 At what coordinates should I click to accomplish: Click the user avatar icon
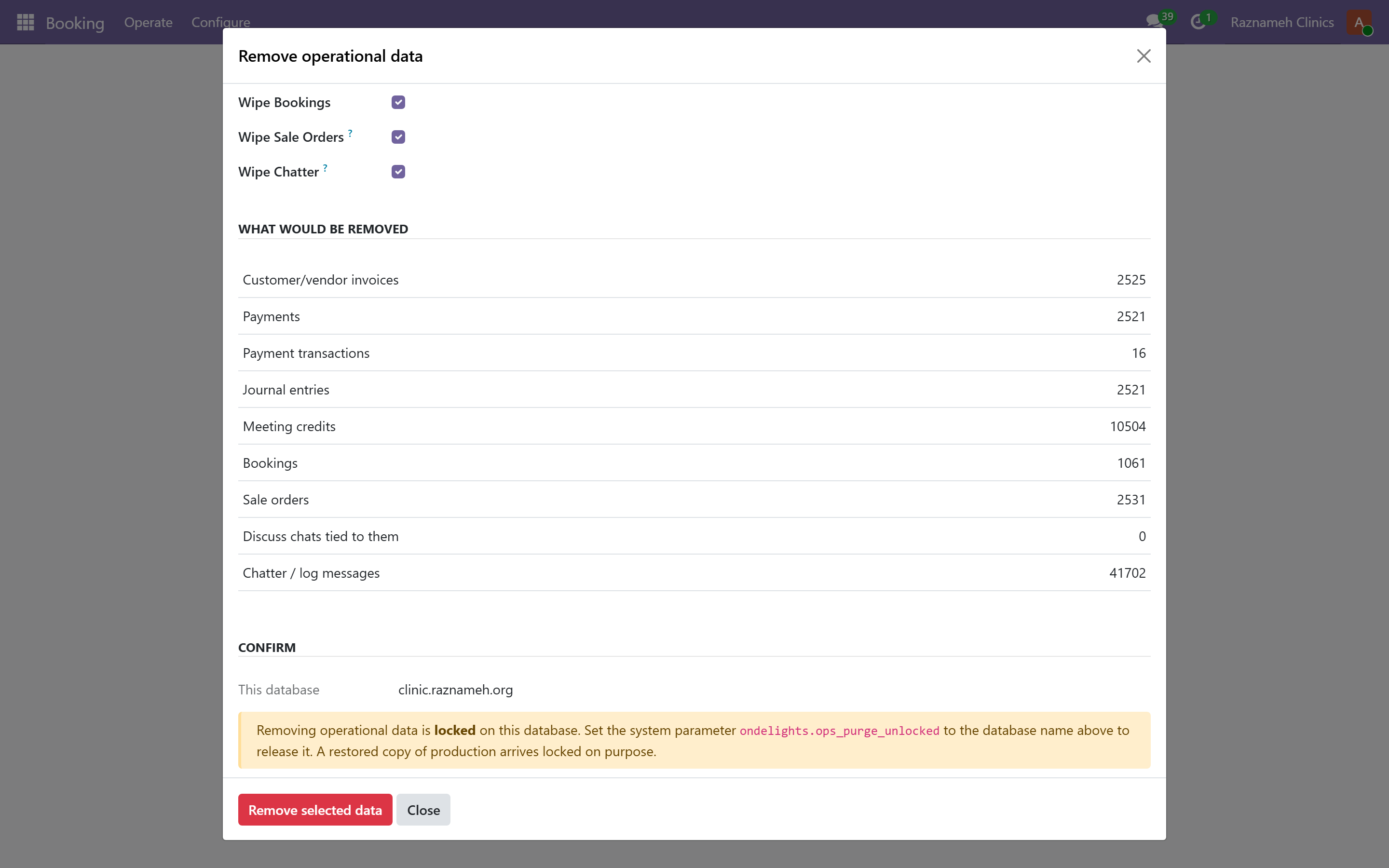pos(1359,22)
